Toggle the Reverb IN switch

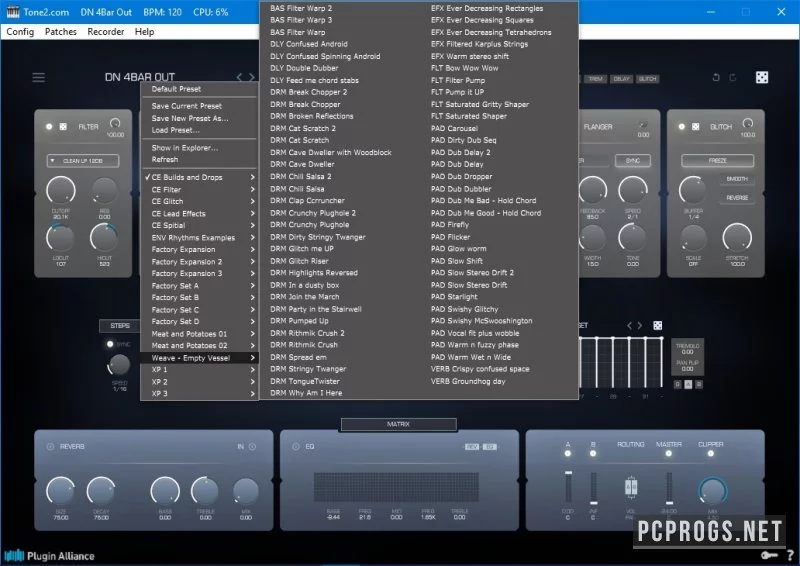(252, 447)
